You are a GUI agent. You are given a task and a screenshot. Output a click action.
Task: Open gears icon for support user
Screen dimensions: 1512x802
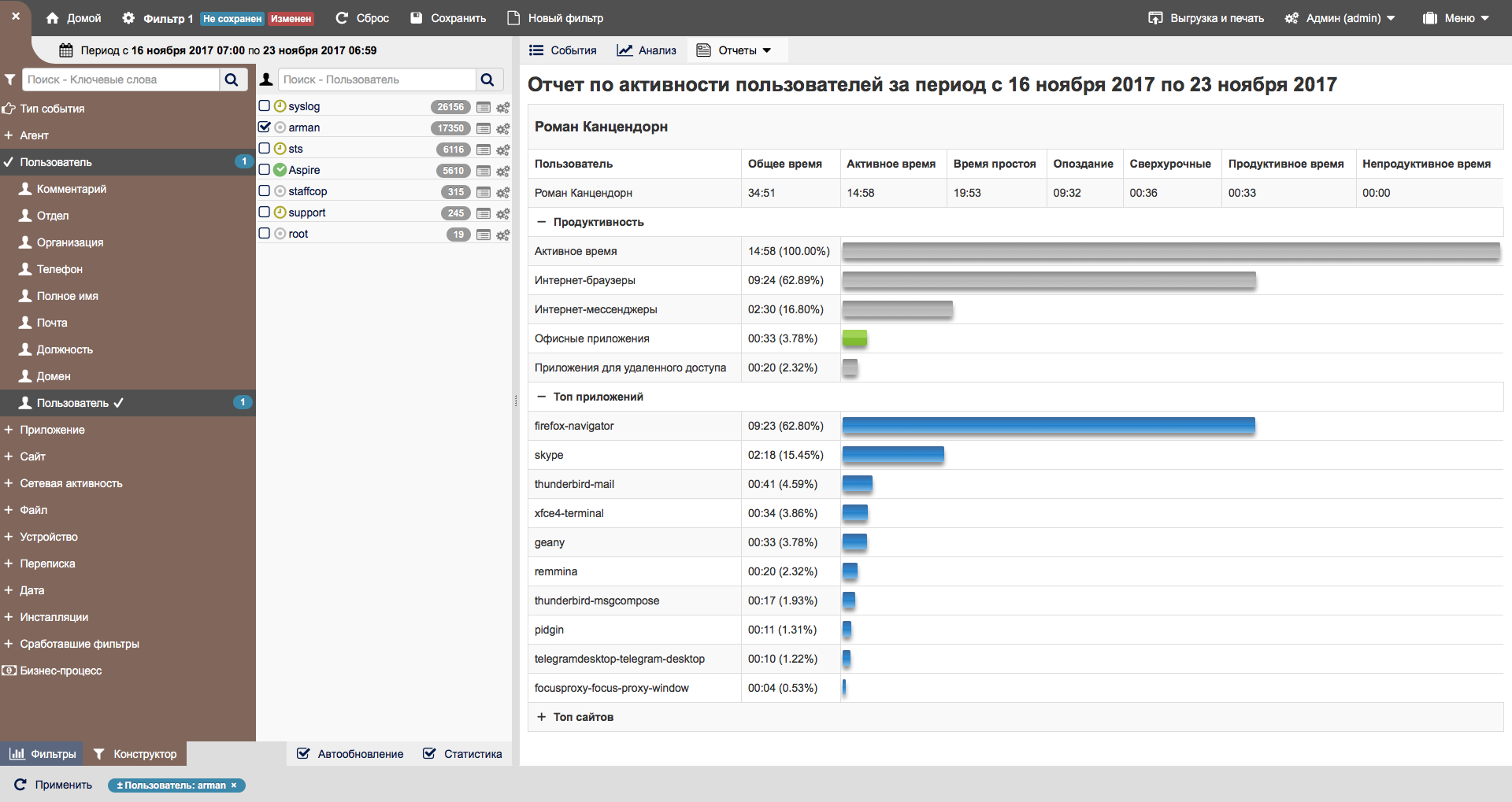tap(502, 213)
